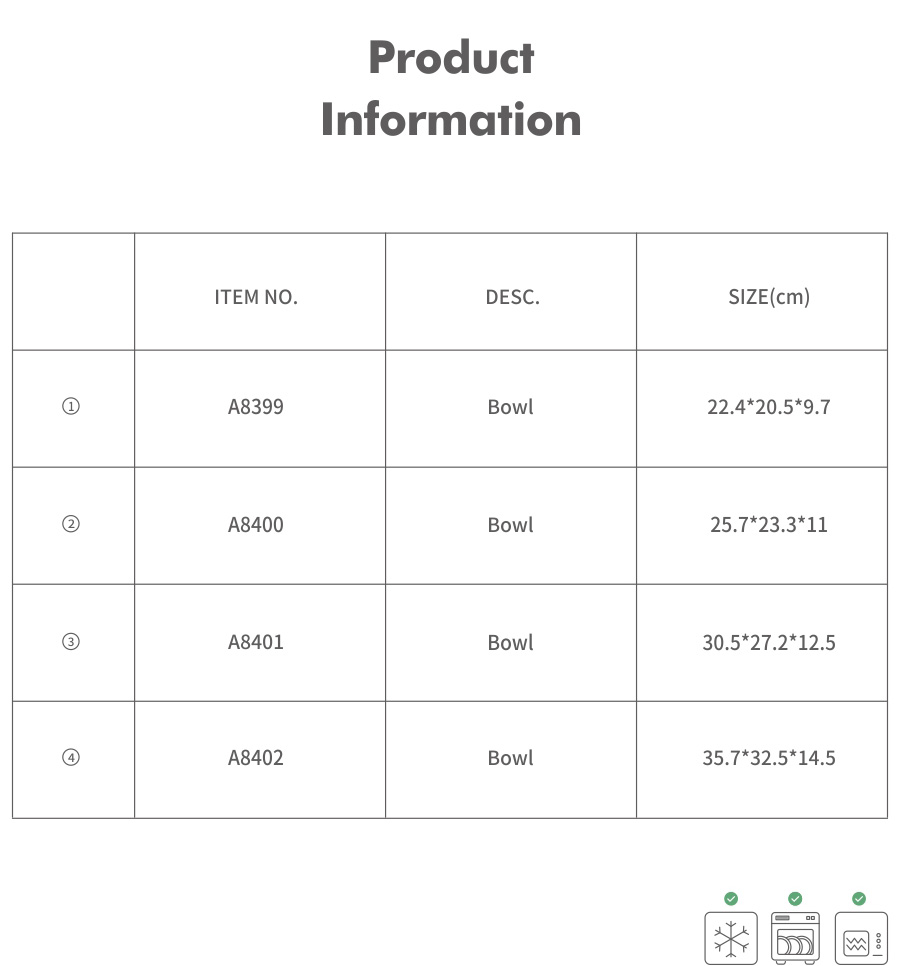Click the circled number 3 marker
Screen dimensions: 900x966
click(x=71, y=642)
